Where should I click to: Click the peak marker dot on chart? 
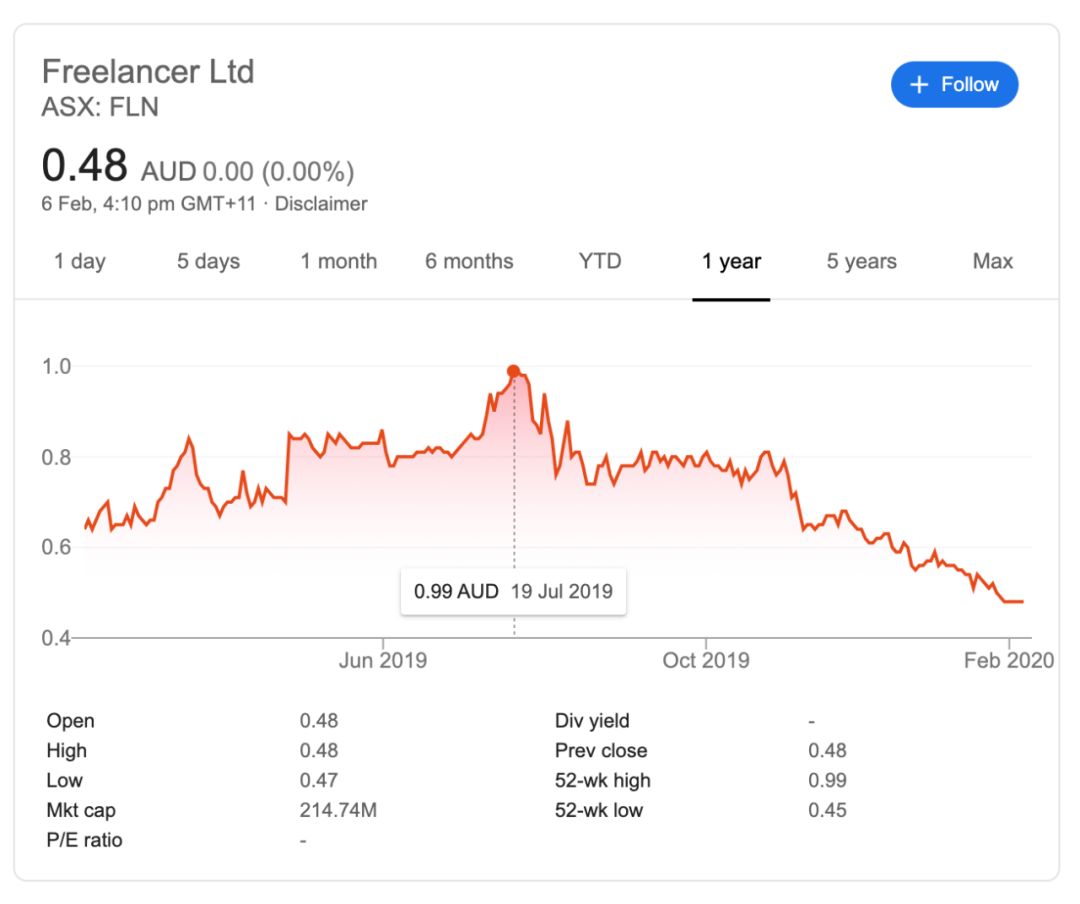point(514,371)
